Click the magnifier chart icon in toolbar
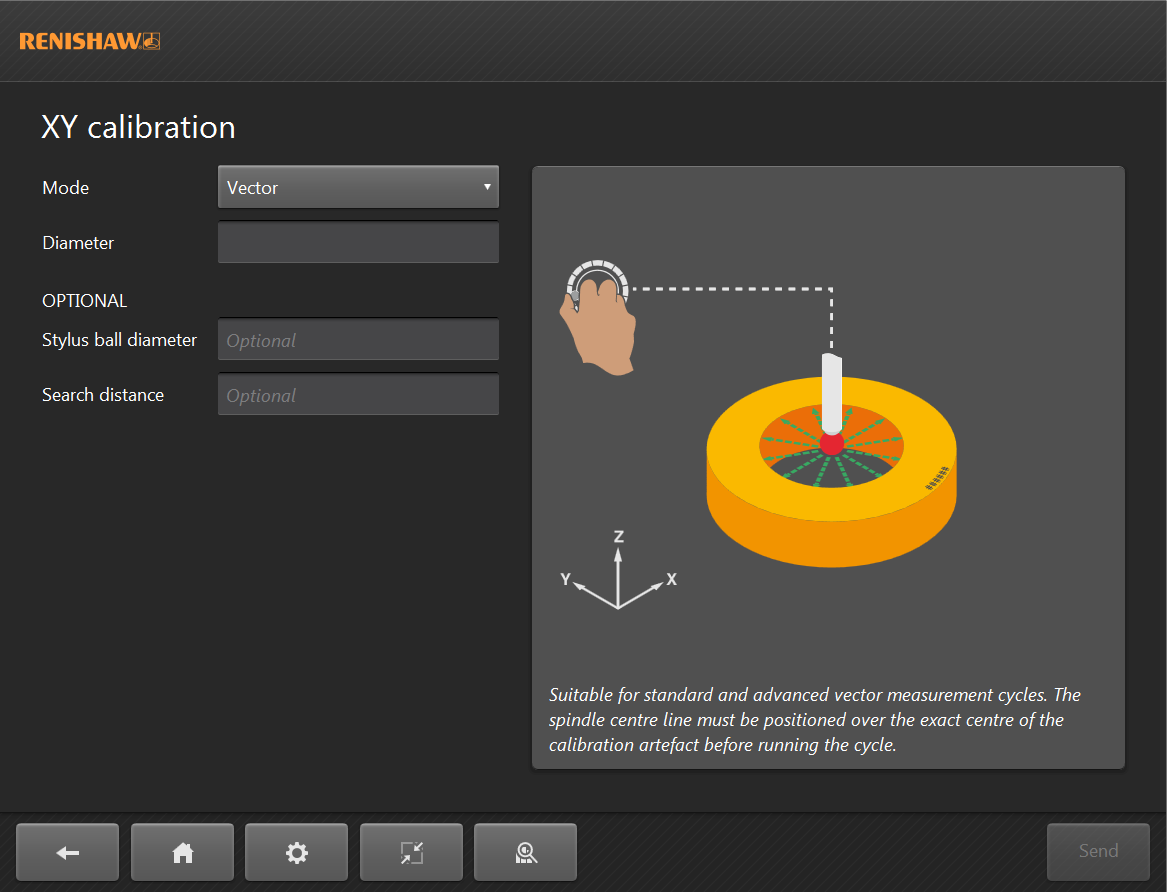The height and width of the screenshot is (892, 1167). (525, 852)
